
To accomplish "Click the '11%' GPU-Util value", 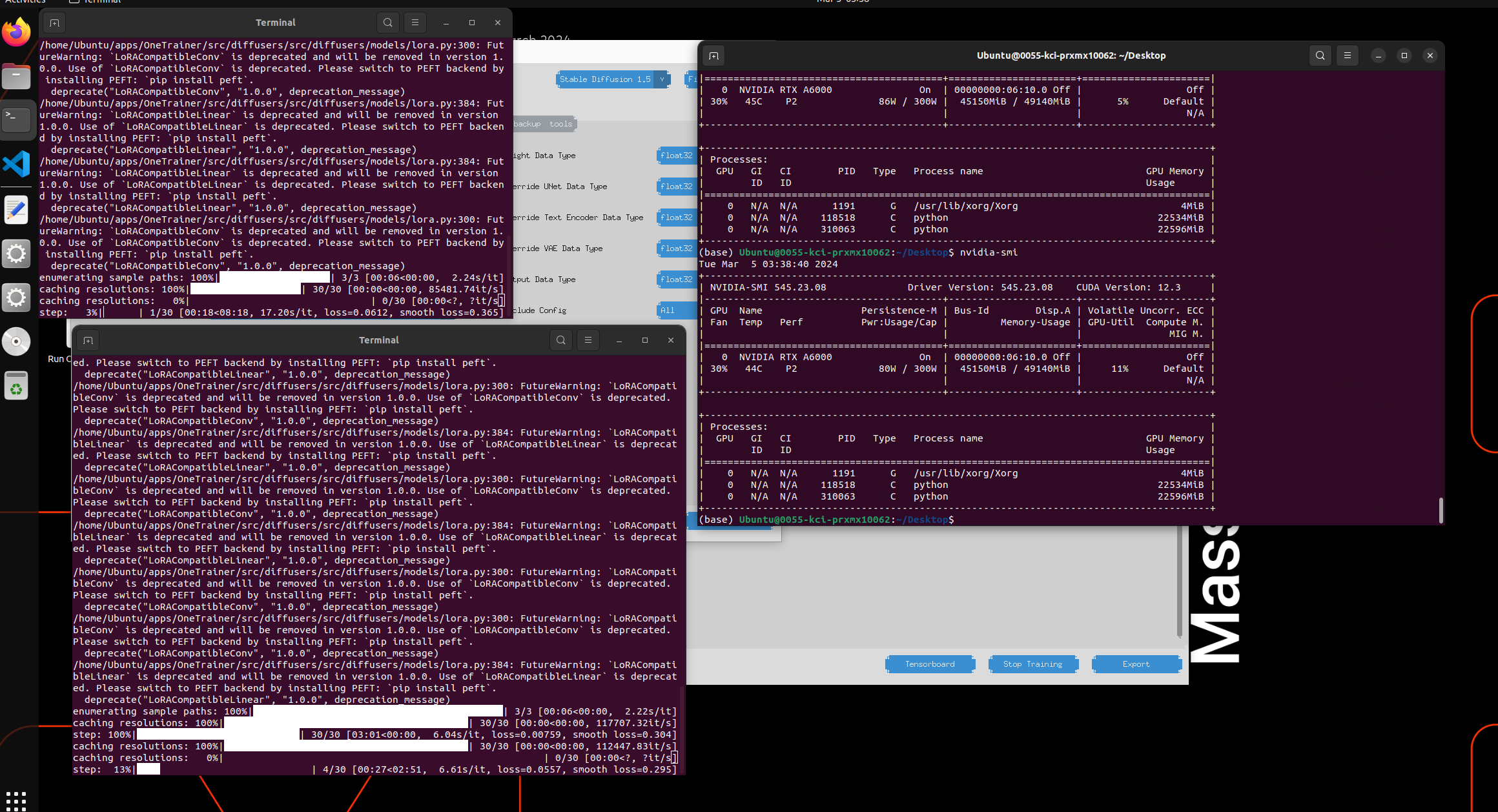I will [x=1120, y=369].
